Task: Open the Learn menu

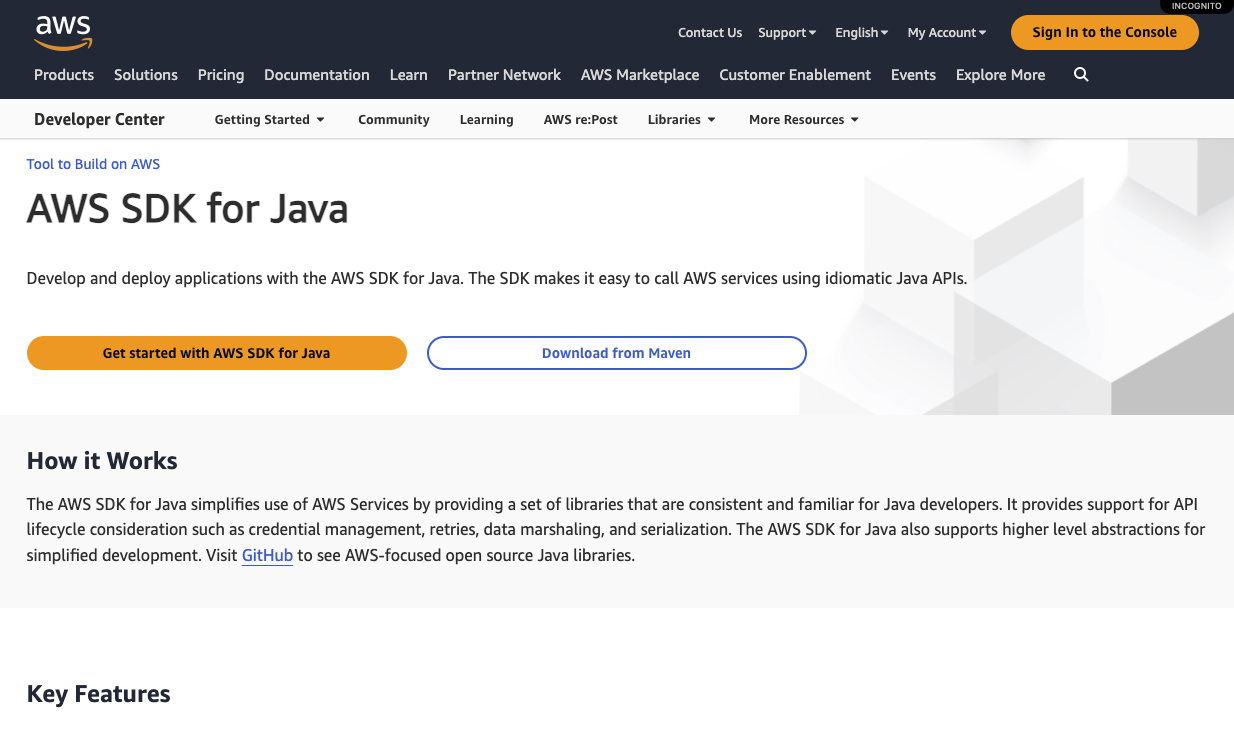Action: pyautogui.click(x=409, y=75)
